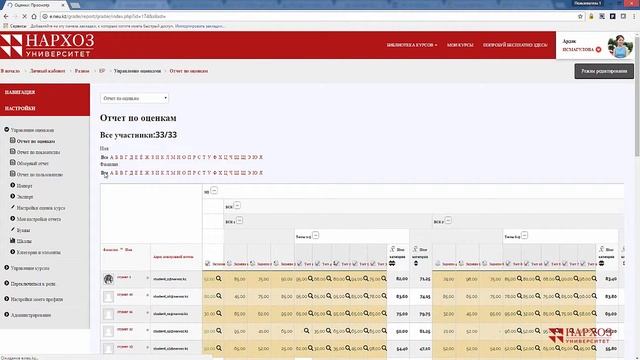Collapse the Тесты 6-9 category group
This screenshot has height=360, width=640.
pos(524,236)
